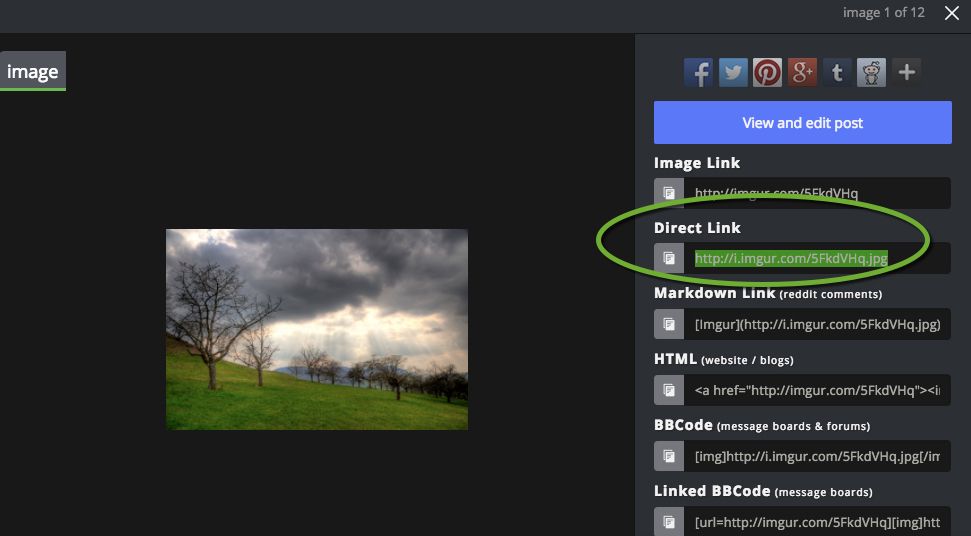Open more sharing options plus icon
Image resolution: width=971 pixels, height=536 pixels.
click(x=907, y=72)
